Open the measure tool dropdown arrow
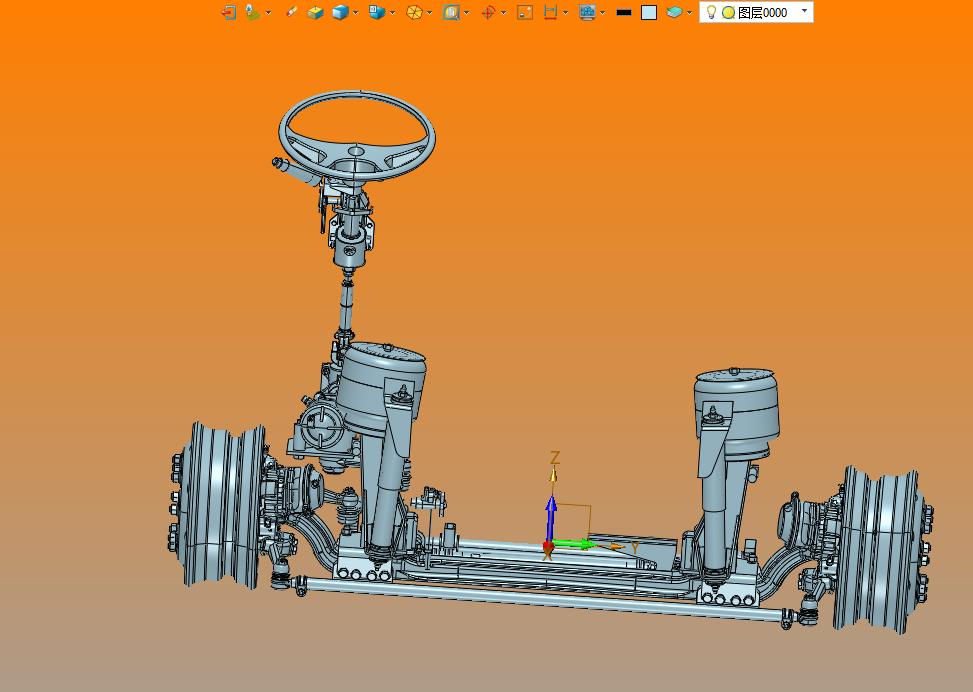 (x=565, y=12)
